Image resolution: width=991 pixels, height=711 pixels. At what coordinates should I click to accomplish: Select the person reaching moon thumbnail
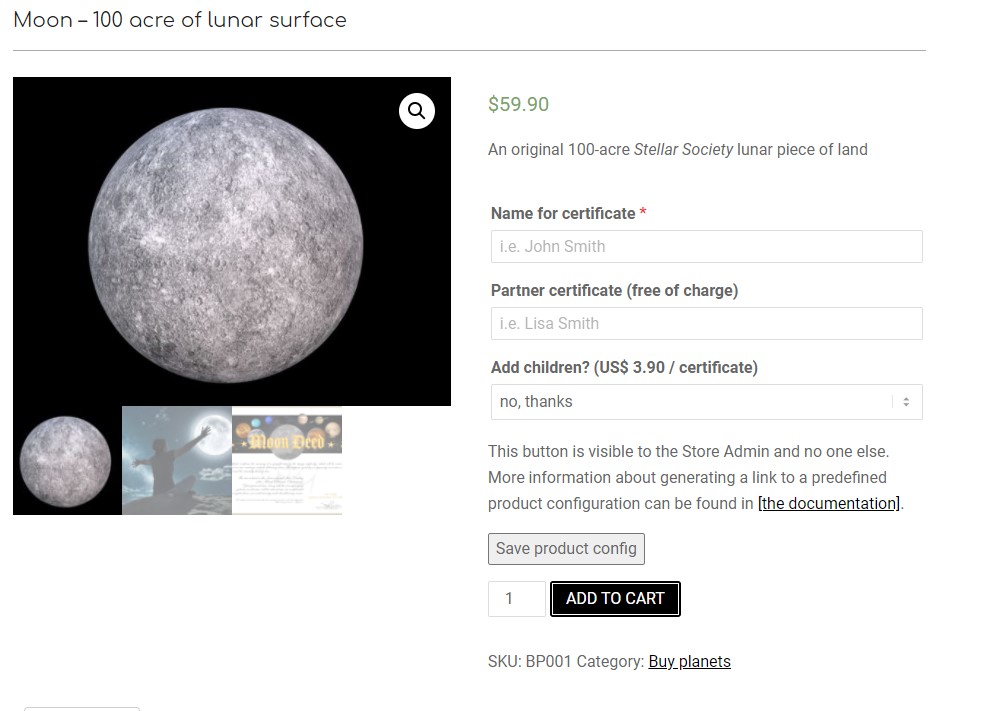(177, 461)
